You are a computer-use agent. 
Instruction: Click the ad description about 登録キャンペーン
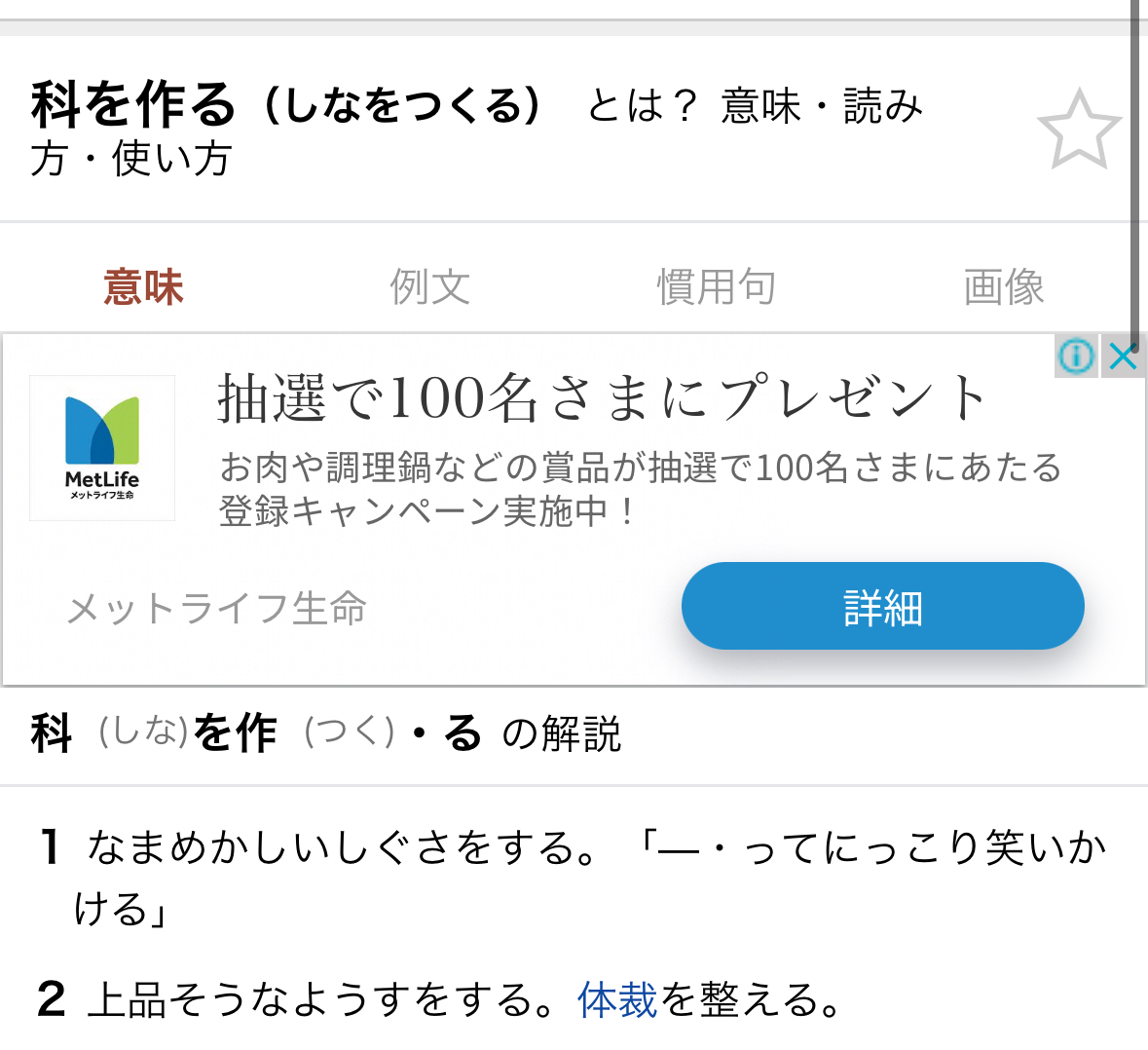[639, 489]
